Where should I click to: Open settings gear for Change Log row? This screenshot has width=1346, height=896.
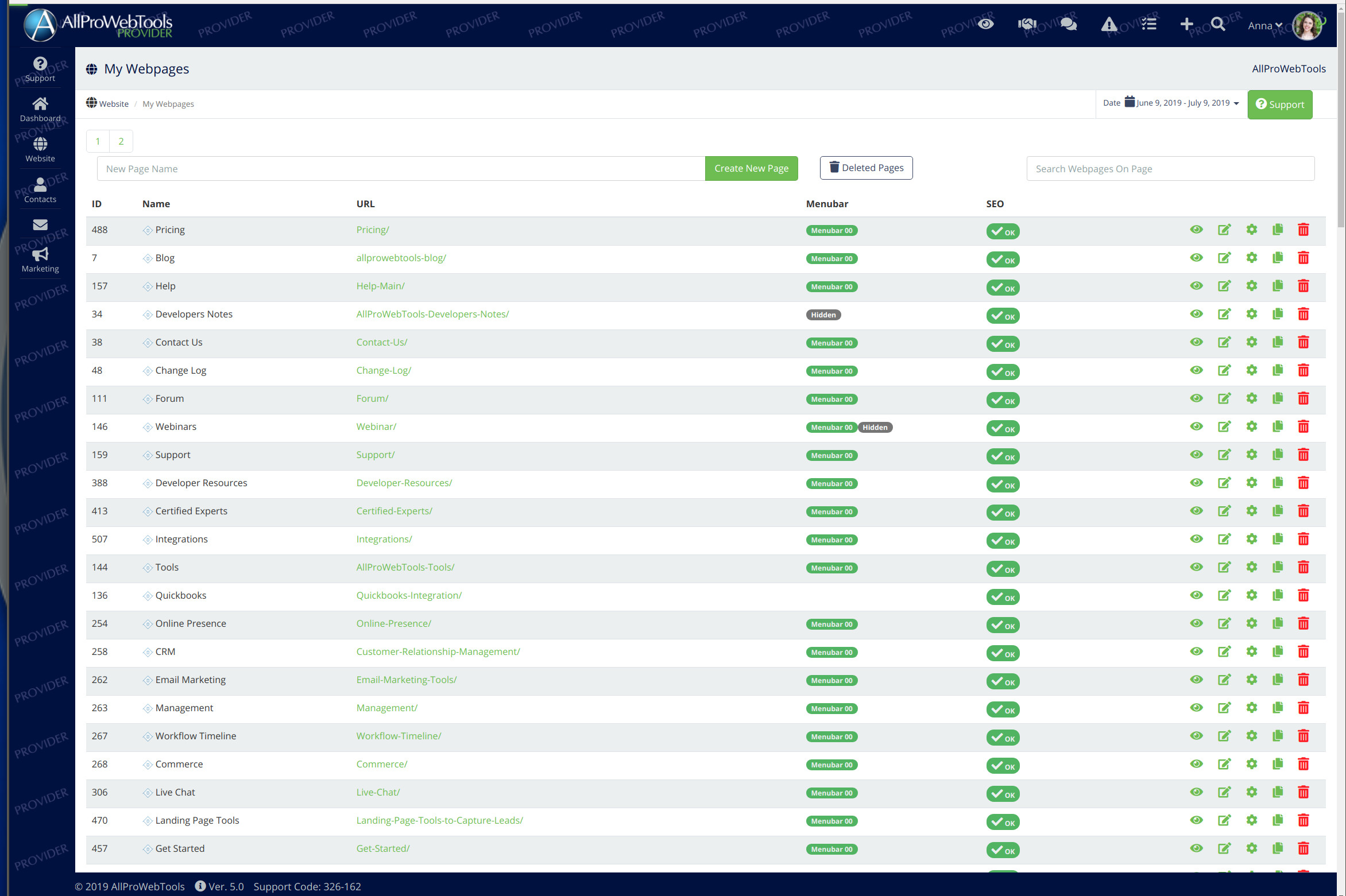1252,371
